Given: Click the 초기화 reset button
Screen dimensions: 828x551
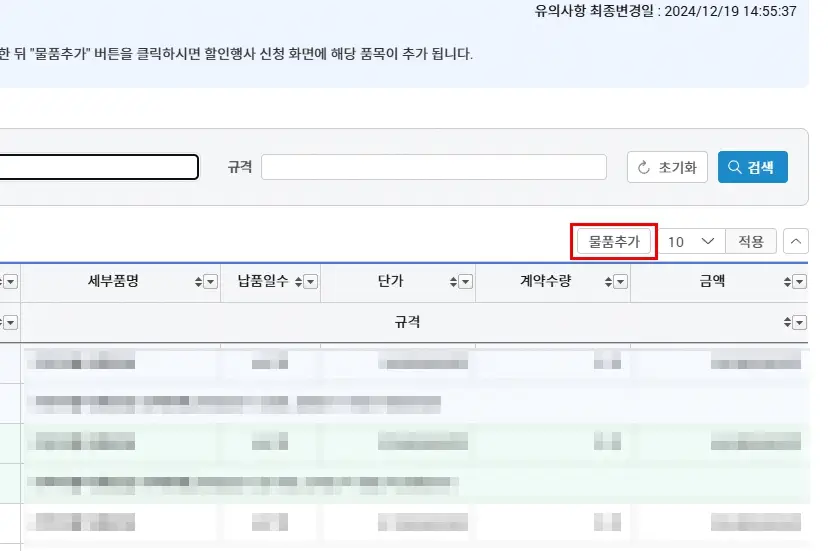Looking at the screenshot, I should (668, 167).
